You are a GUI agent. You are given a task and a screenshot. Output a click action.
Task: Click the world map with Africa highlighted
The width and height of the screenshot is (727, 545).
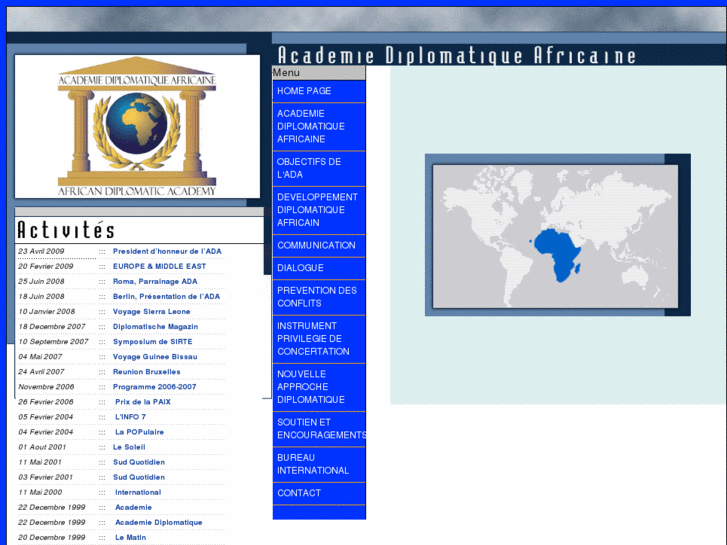pyautogui.click(x=555, y=236)
